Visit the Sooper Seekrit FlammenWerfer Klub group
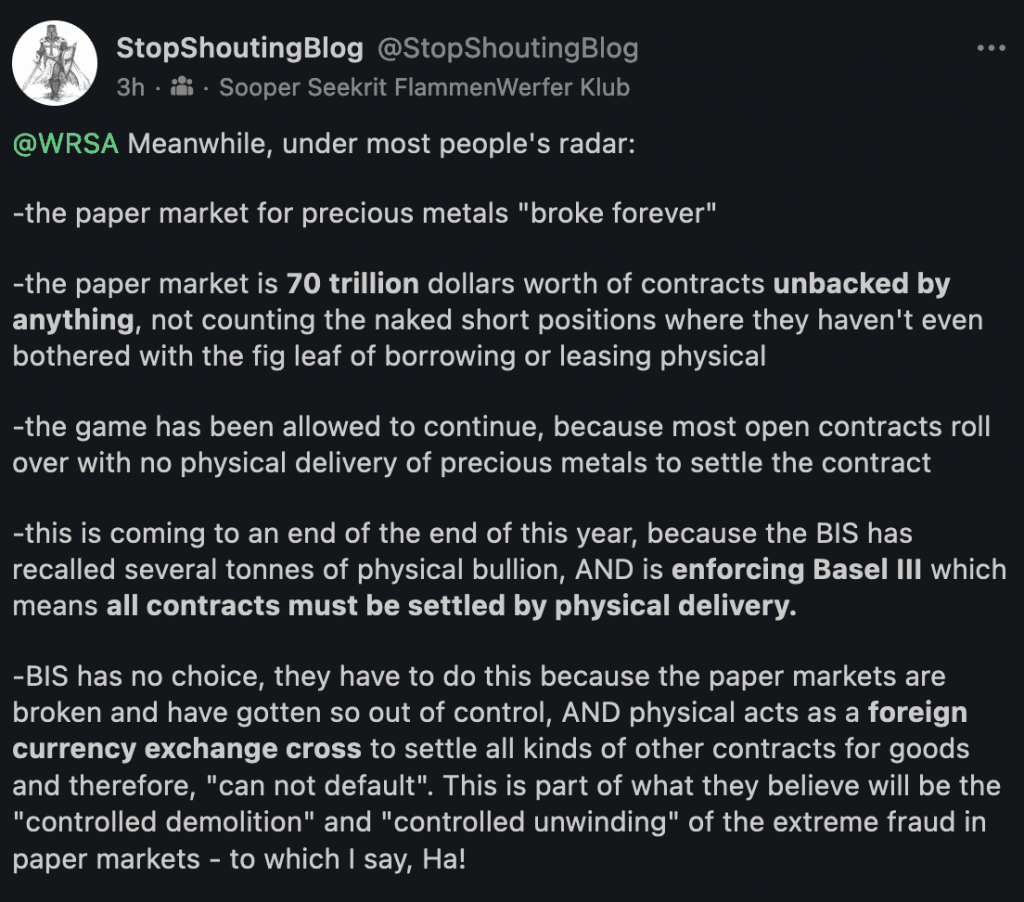The image size is (1024, 902). 424,87
